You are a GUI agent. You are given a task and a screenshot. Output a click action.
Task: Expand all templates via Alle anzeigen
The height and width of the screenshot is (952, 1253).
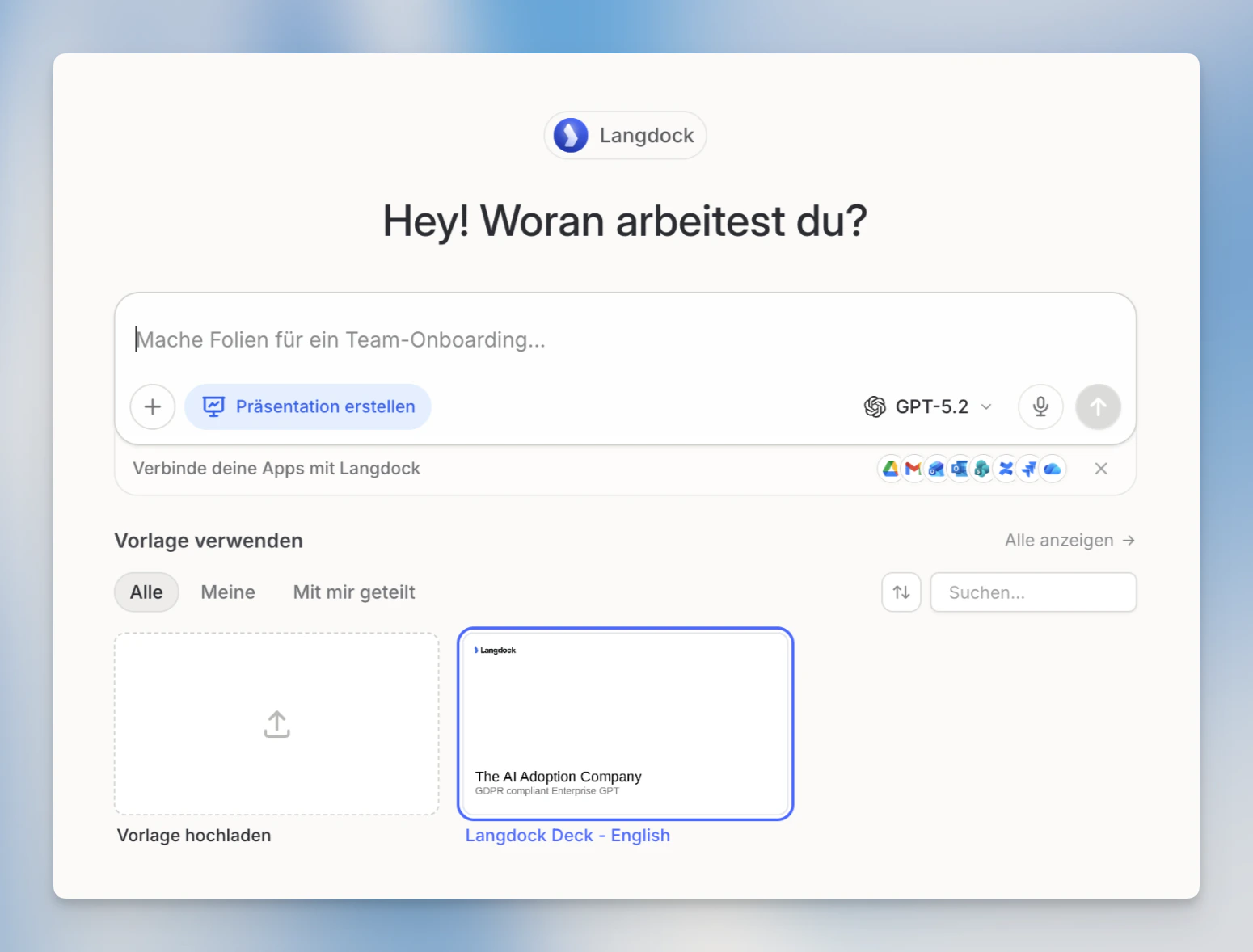pyautogui.click(x=1069, y=540)
